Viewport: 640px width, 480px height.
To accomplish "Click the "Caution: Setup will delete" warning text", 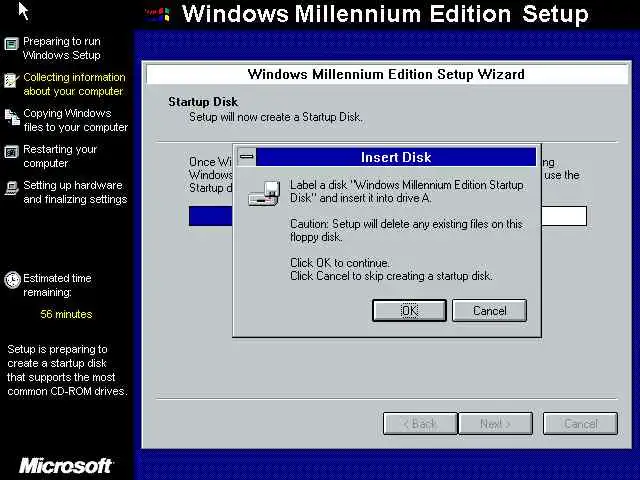I will [x=406, y=230].
